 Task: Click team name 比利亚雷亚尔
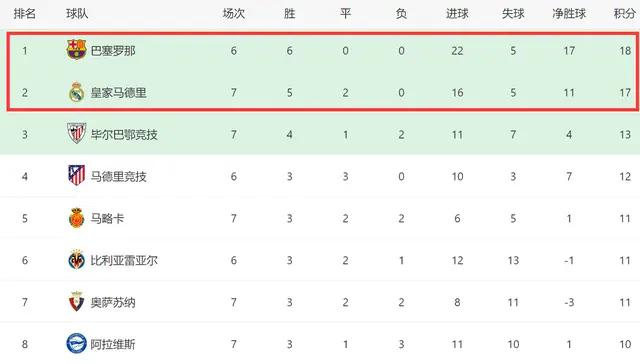[124, 260]
